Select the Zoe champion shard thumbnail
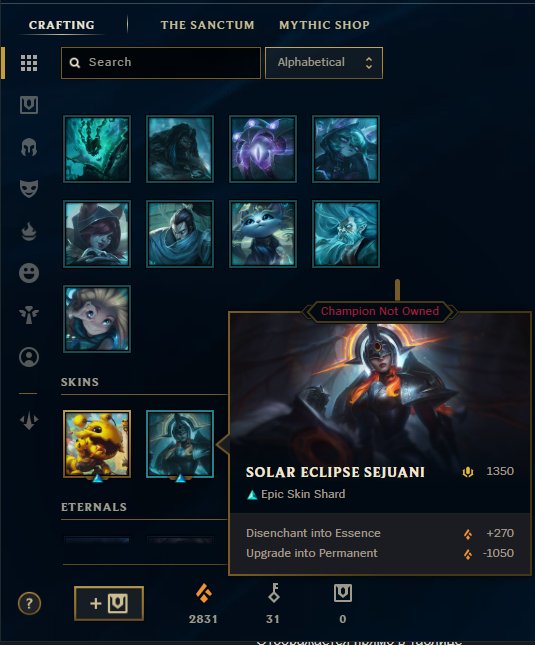535x645 pixels. [97, 319]
